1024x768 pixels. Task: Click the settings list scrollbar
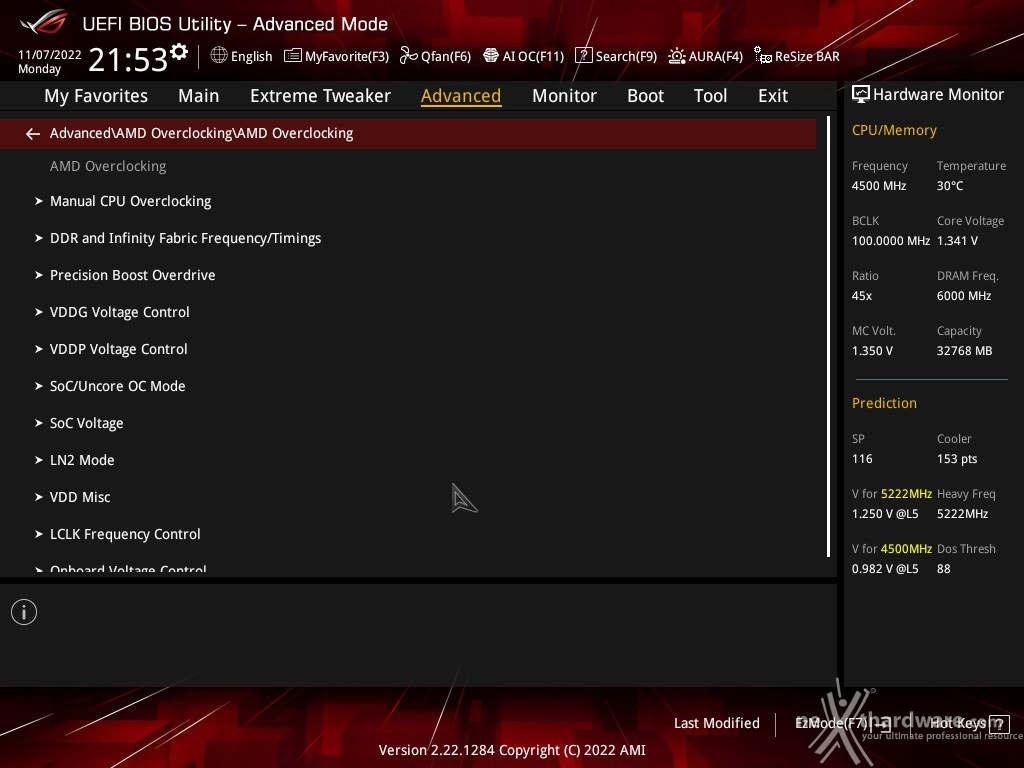[829, 336]
